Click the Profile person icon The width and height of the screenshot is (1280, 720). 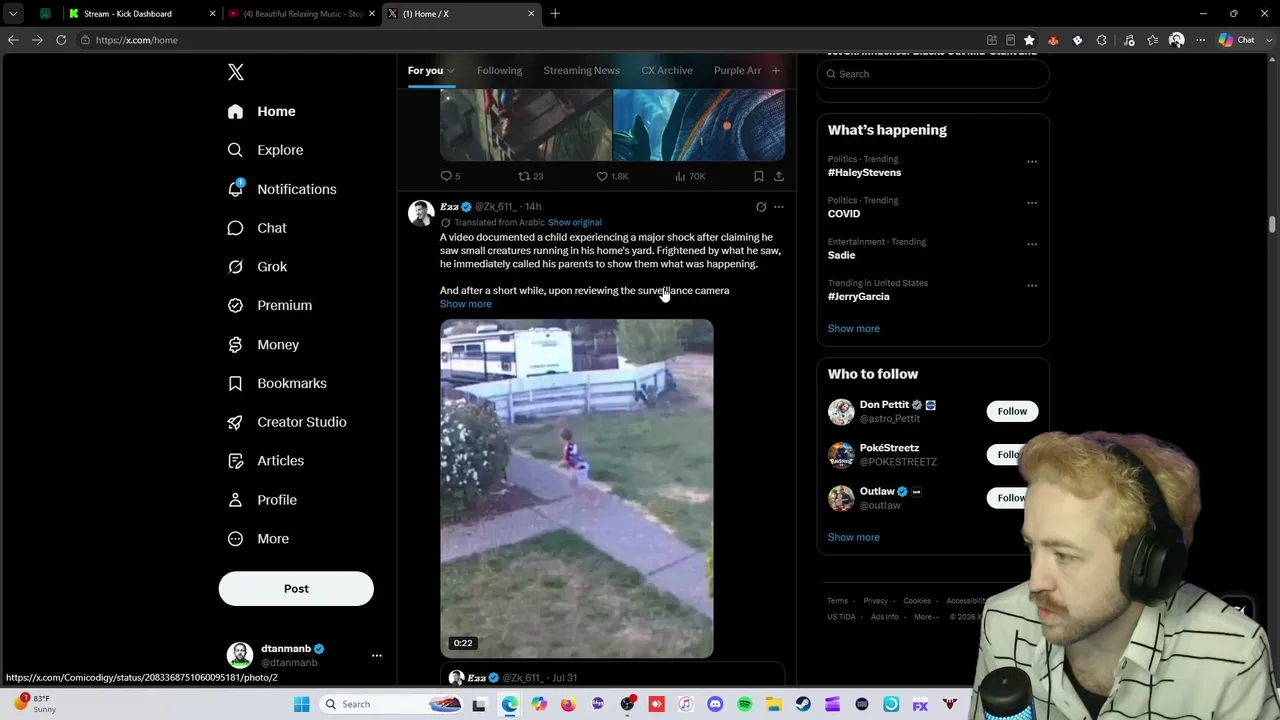pos(236,500)
